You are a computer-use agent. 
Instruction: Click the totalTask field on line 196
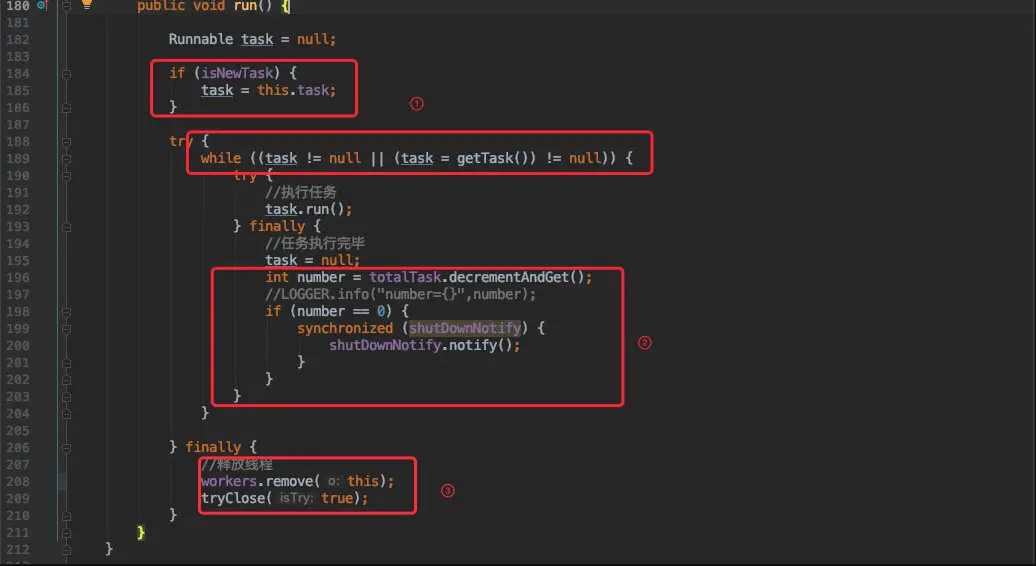(x=404, y=277)
